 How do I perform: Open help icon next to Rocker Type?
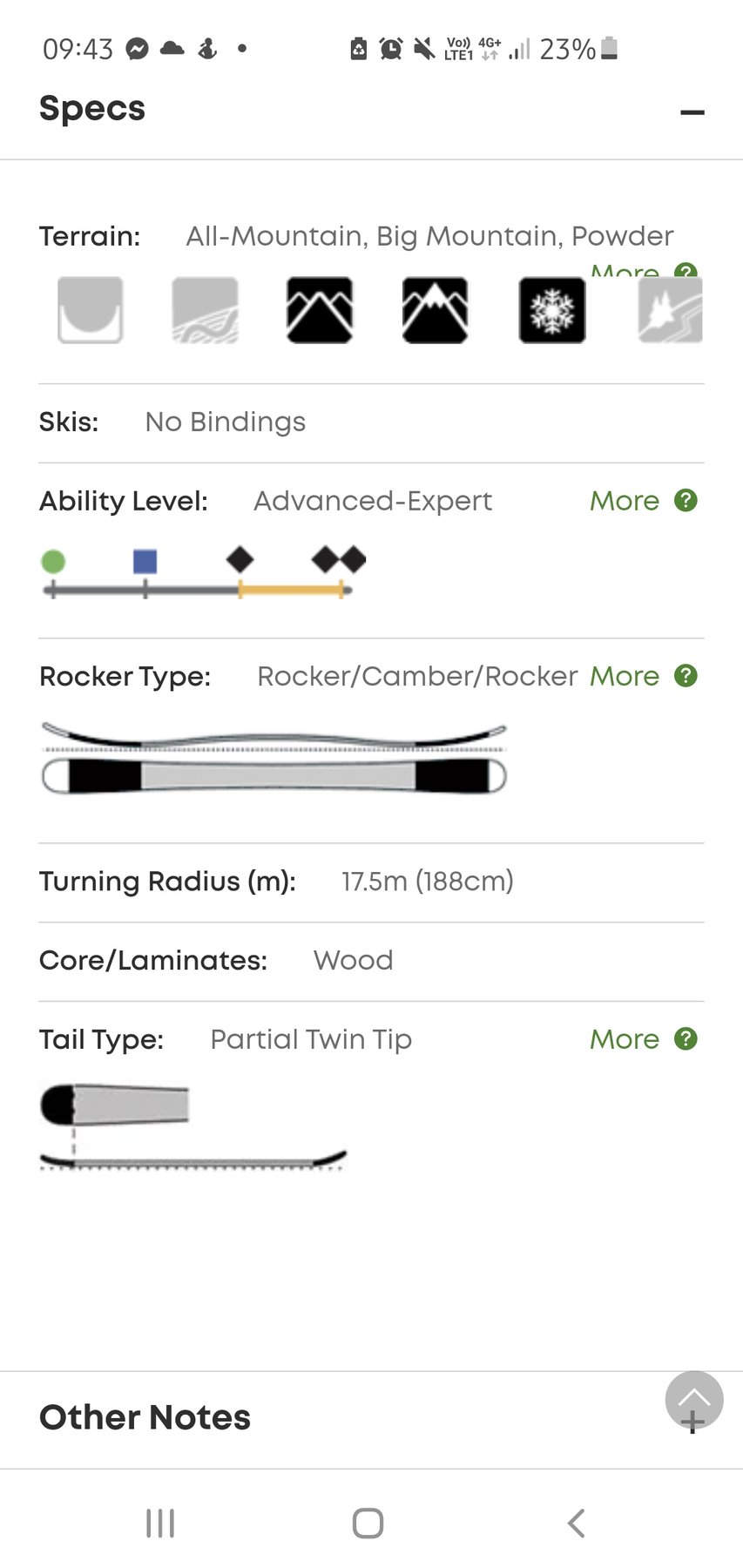coord(686,676)
